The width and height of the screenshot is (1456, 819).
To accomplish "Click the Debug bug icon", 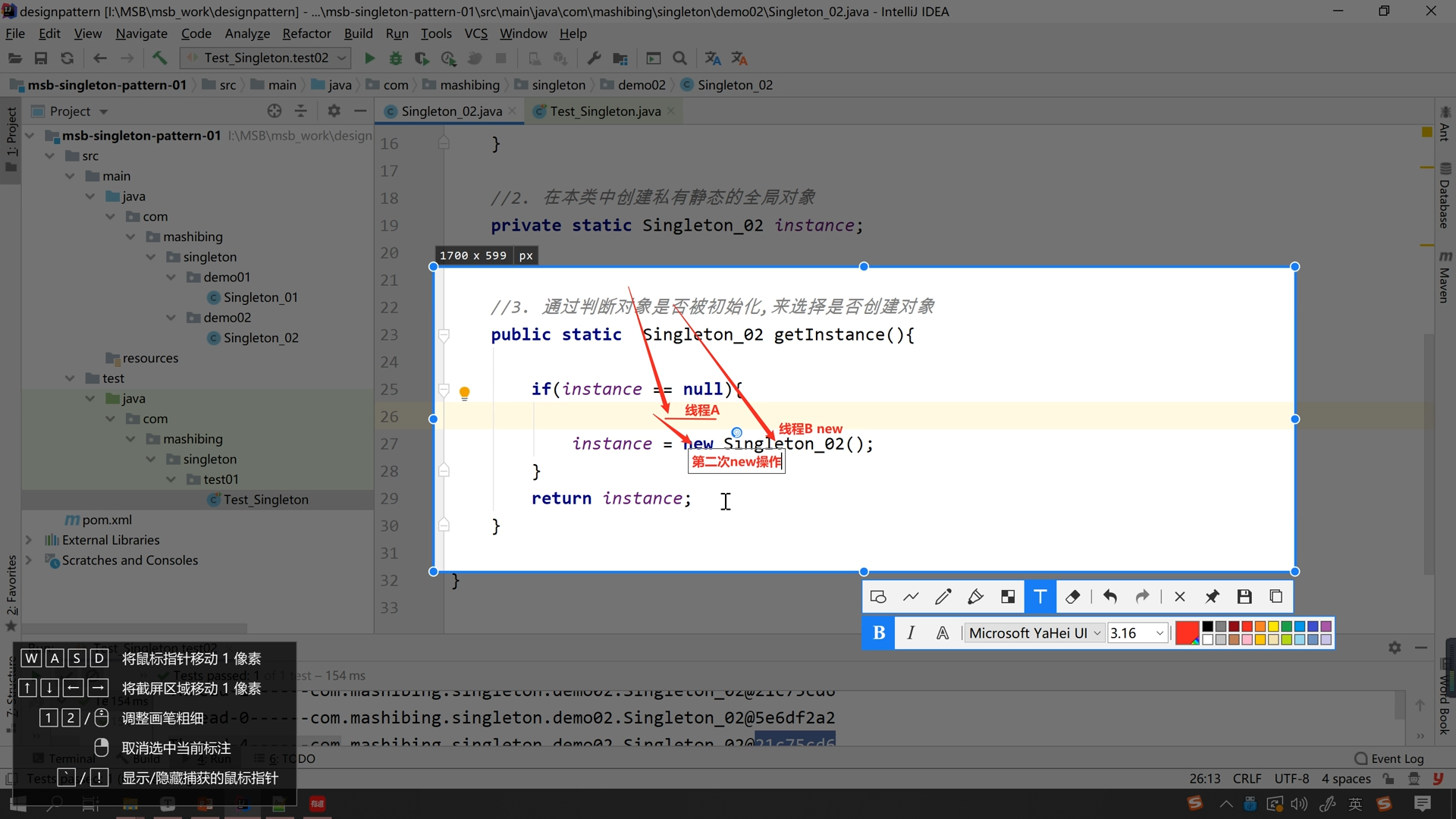I will click(396, 58).
